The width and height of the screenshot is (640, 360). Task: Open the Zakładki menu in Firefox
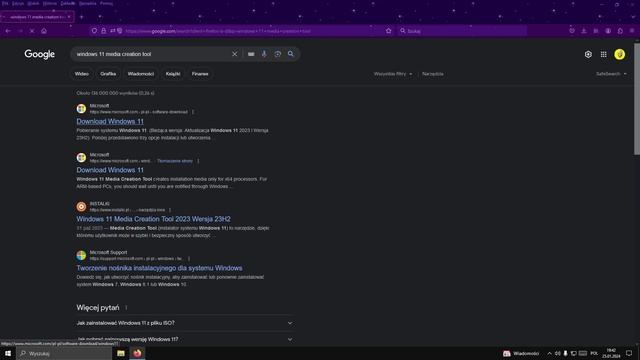68,3
